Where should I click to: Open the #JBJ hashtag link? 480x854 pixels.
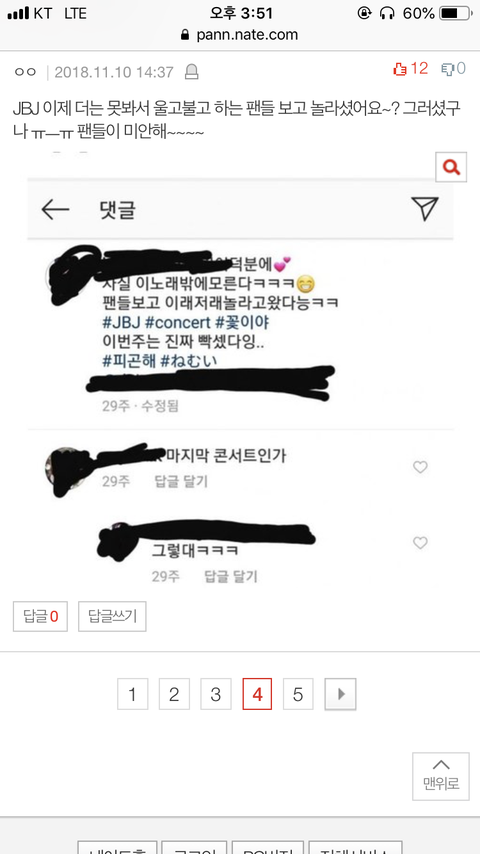[118, 322]
